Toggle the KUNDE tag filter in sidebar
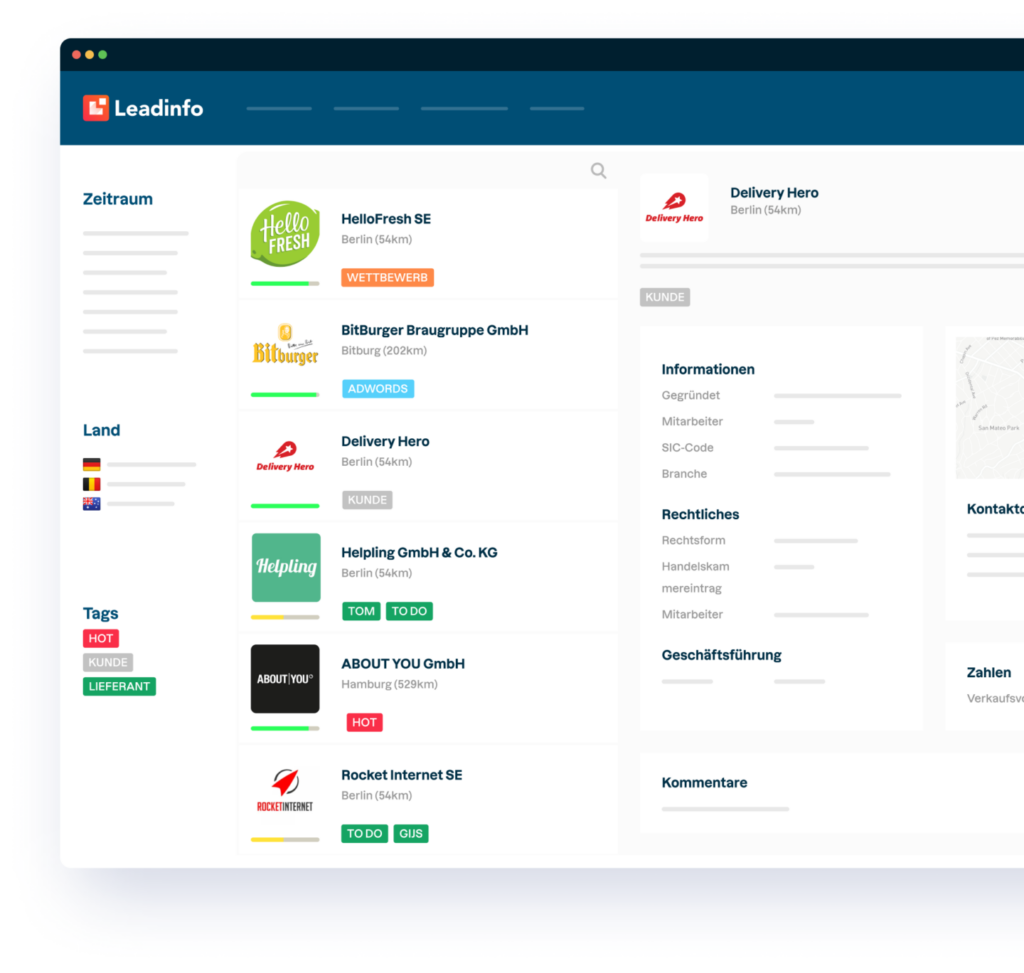Viewport: 1024px width, 973px height. coord(108,662)
